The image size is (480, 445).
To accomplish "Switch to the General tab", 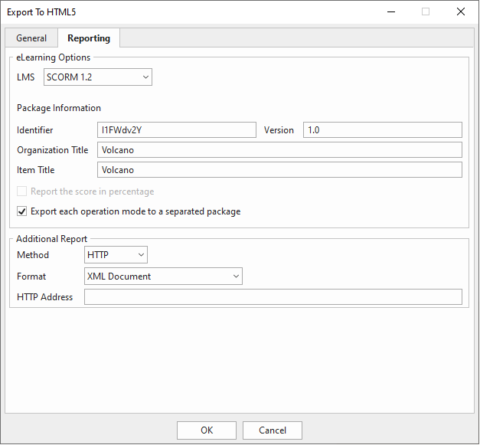I will [x=31, y=38].
